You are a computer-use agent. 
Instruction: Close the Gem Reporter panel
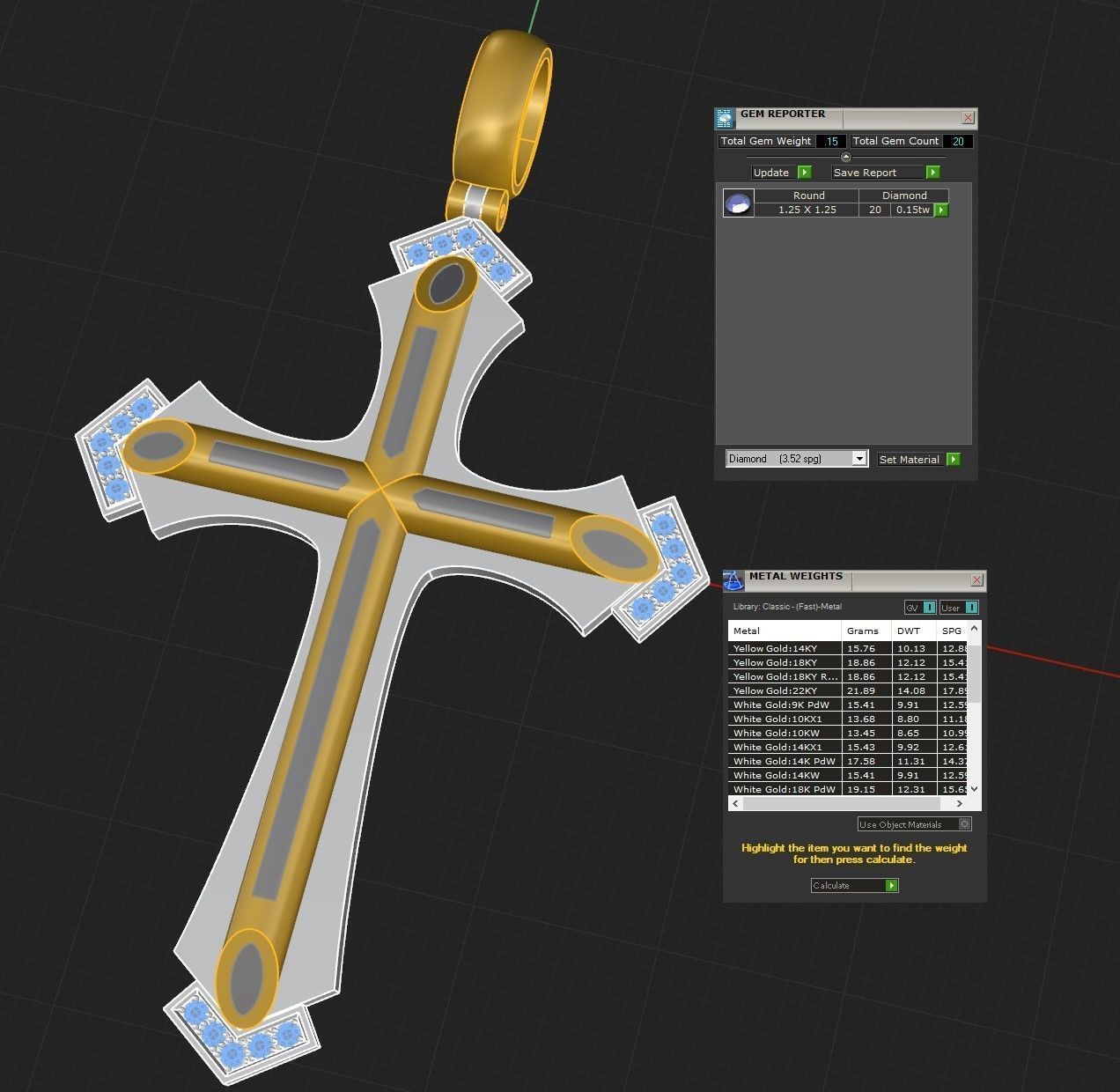(x=969, y=117)
